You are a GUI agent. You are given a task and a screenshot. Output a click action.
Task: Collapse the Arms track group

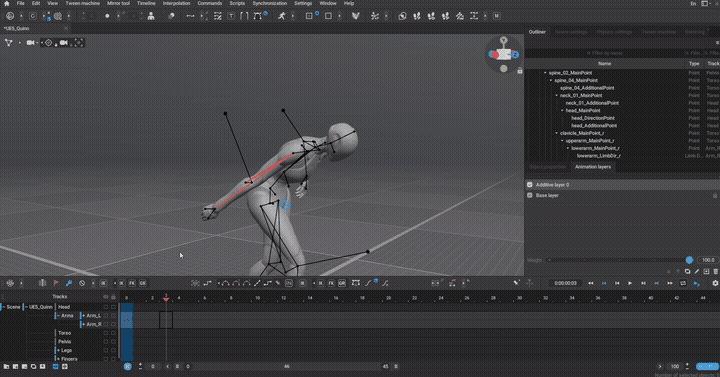59,315
